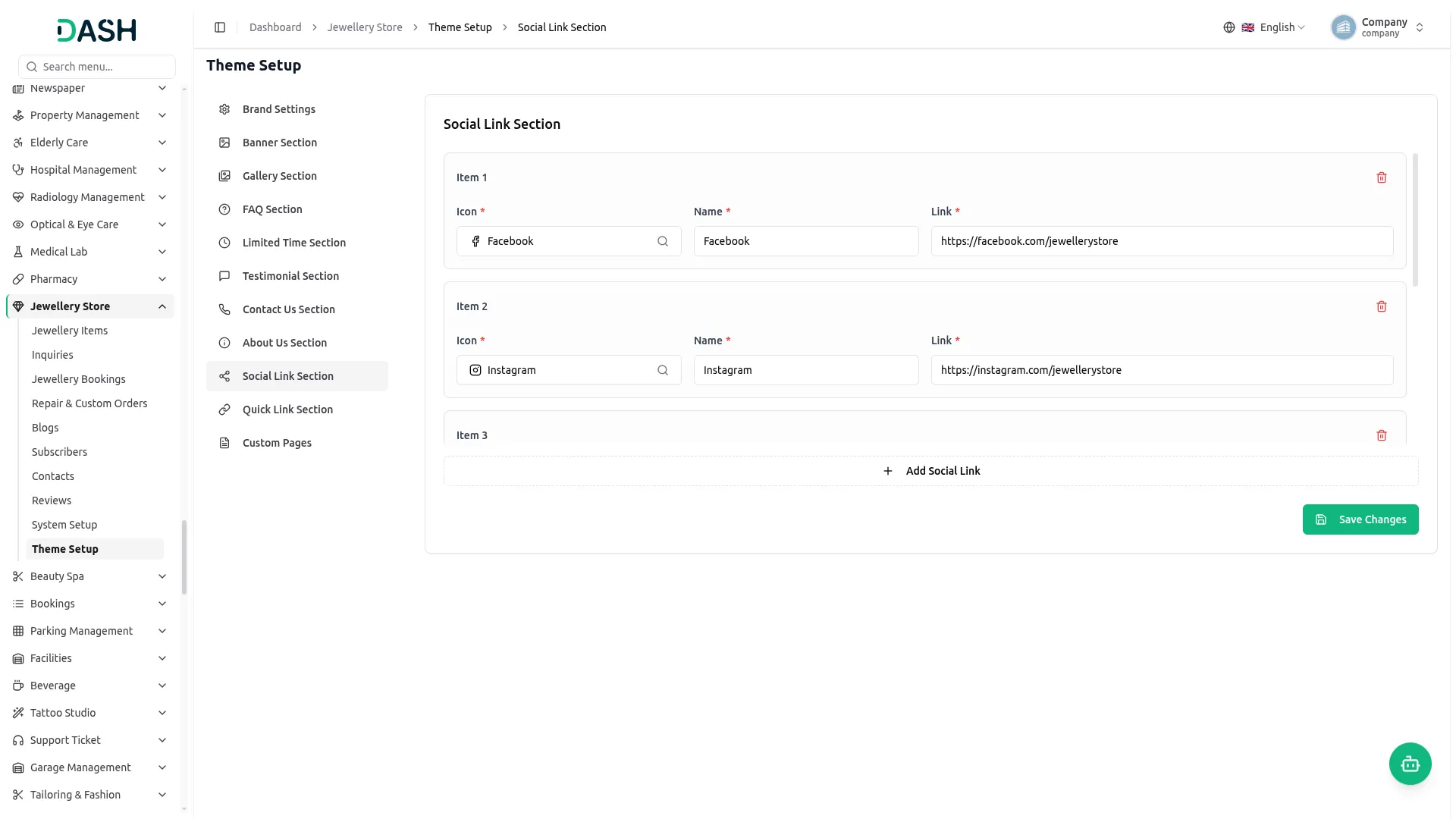Click the DASH logo
Image resolution: width=1456 pixels, height=819 pixels.
(97, 30)
